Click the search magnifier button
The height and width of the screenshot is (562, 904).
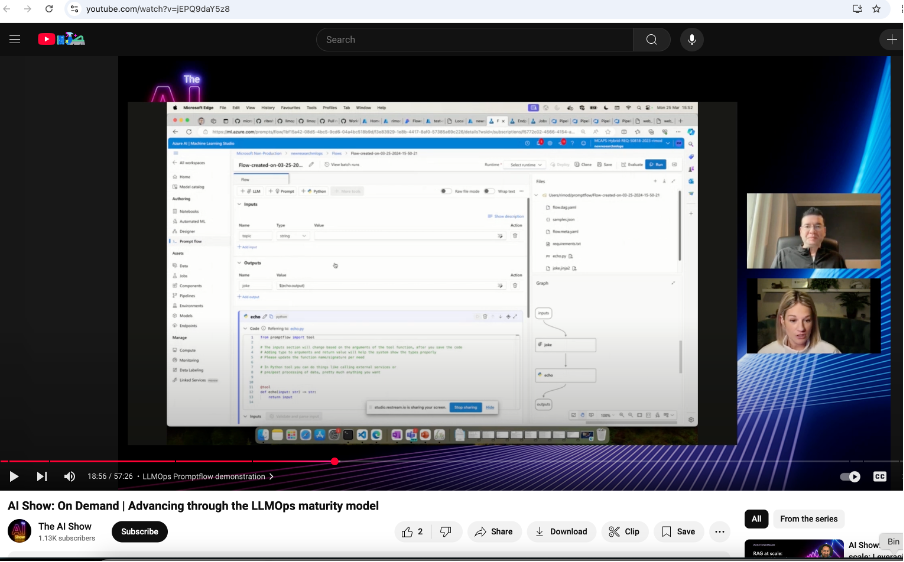click(651, 39)
